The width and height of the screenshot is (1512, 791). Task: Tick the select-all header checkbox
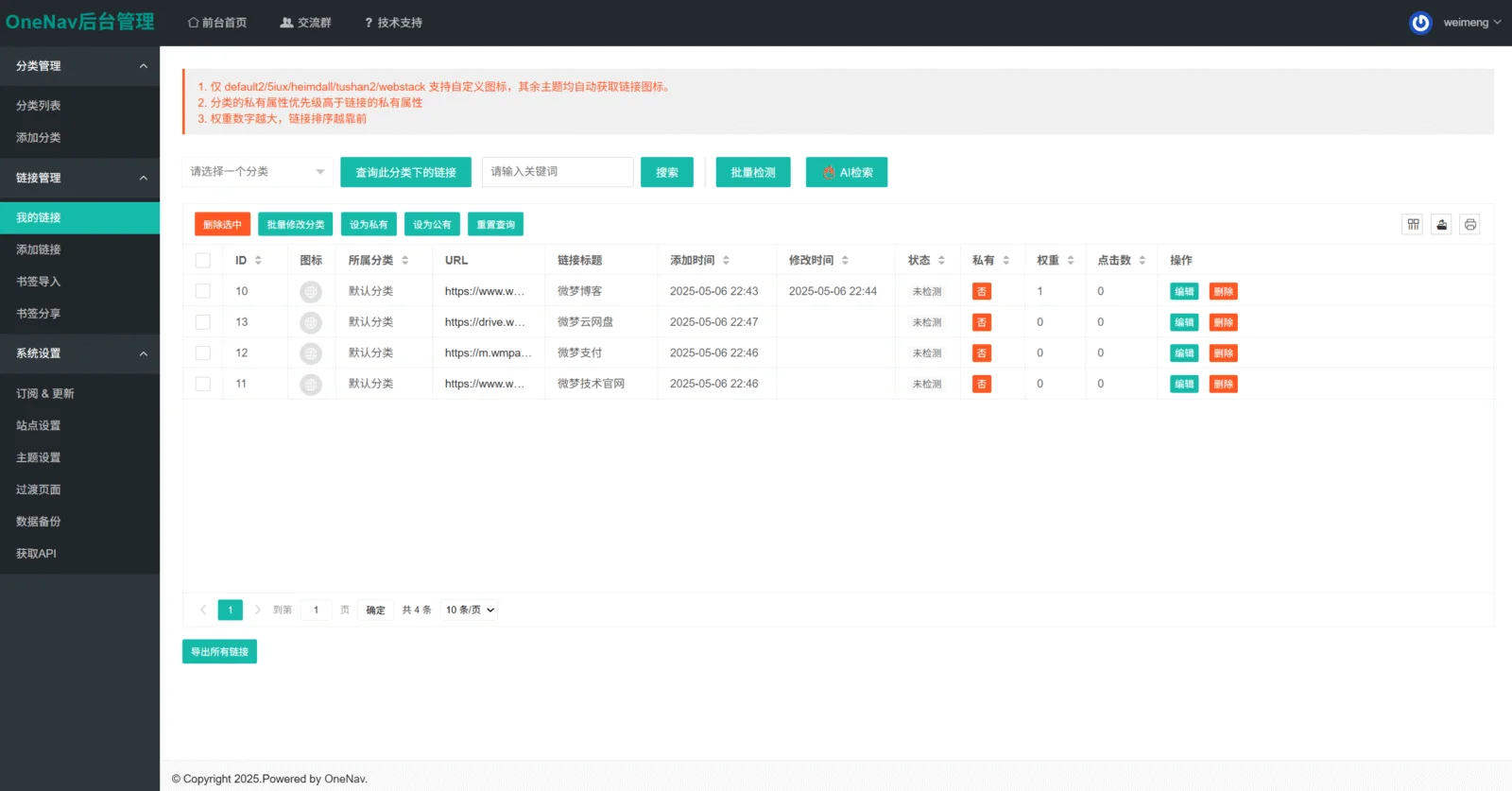point(202,260)
